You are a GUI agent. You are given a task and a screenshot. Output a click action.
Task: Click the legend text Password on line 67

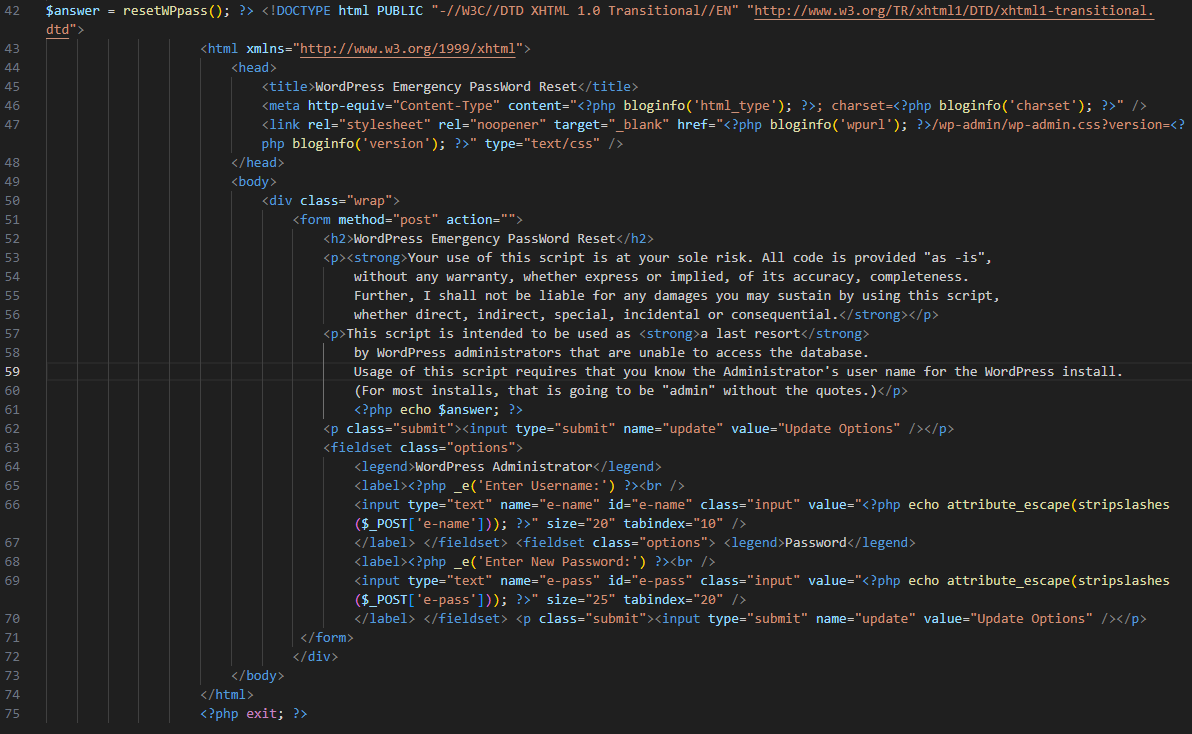(x=815, y=543)
